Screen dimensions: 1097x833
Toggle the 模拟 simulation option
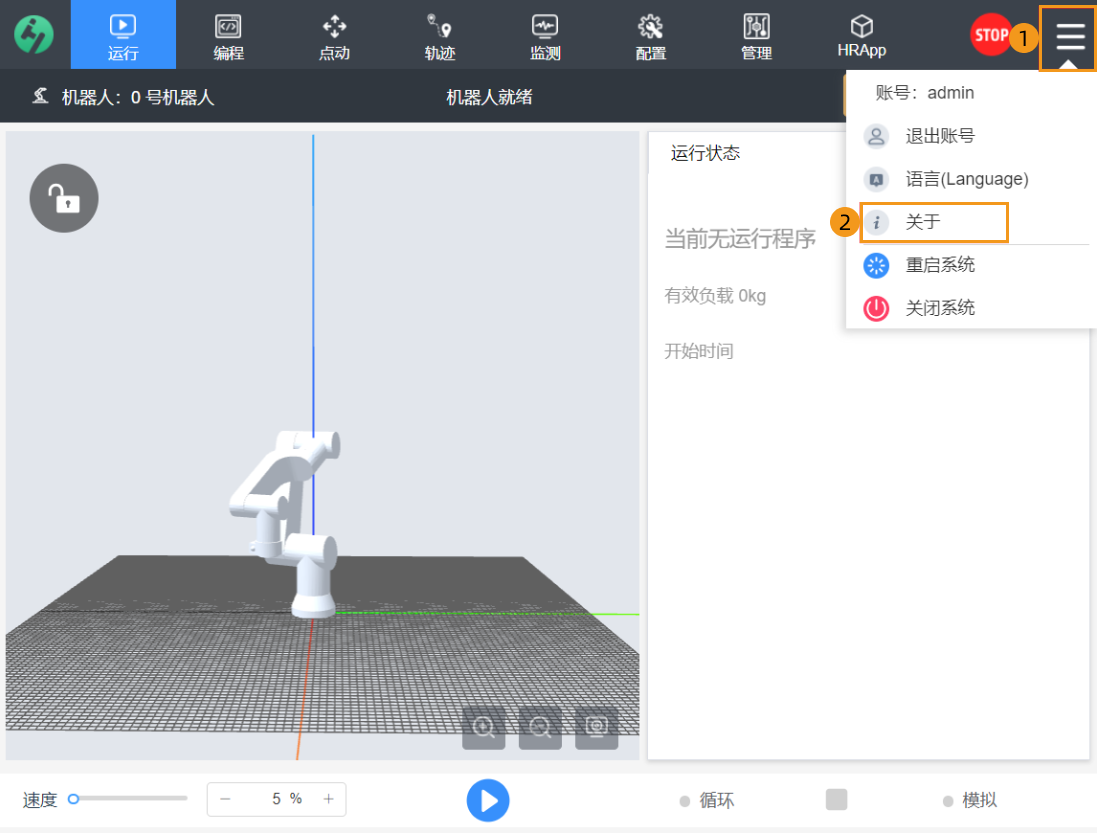pyautogui.click(x=970, y=800)
